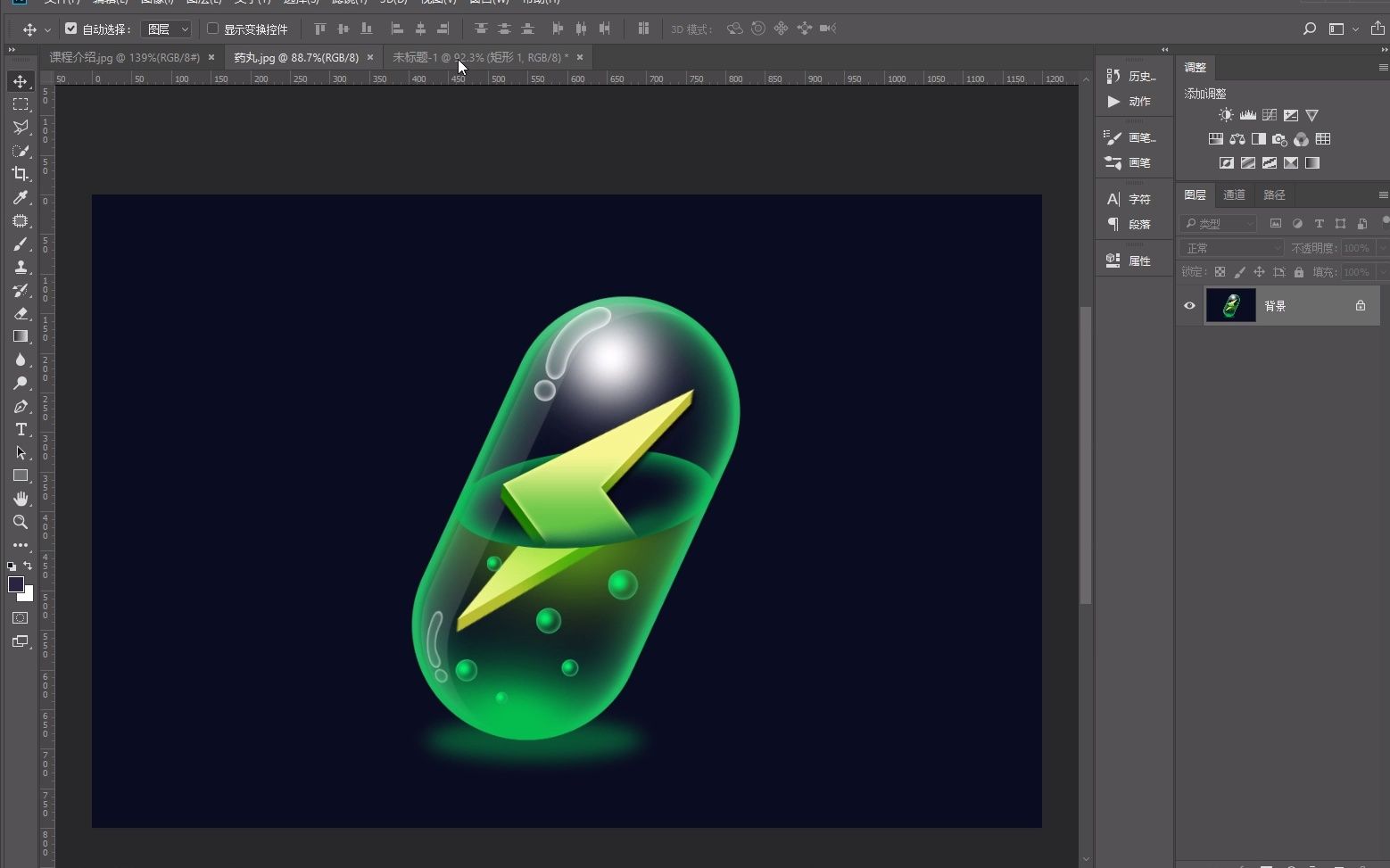Screen dimensions: 1390x868
Task: Add an Invert adjustment
Action: coord(1226,163)
